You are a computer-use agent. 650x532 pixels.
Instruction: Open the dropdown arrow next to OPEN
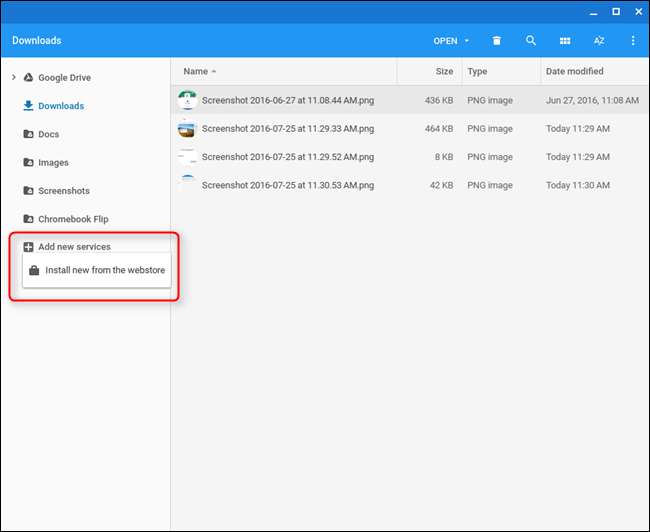click(467, 41)
